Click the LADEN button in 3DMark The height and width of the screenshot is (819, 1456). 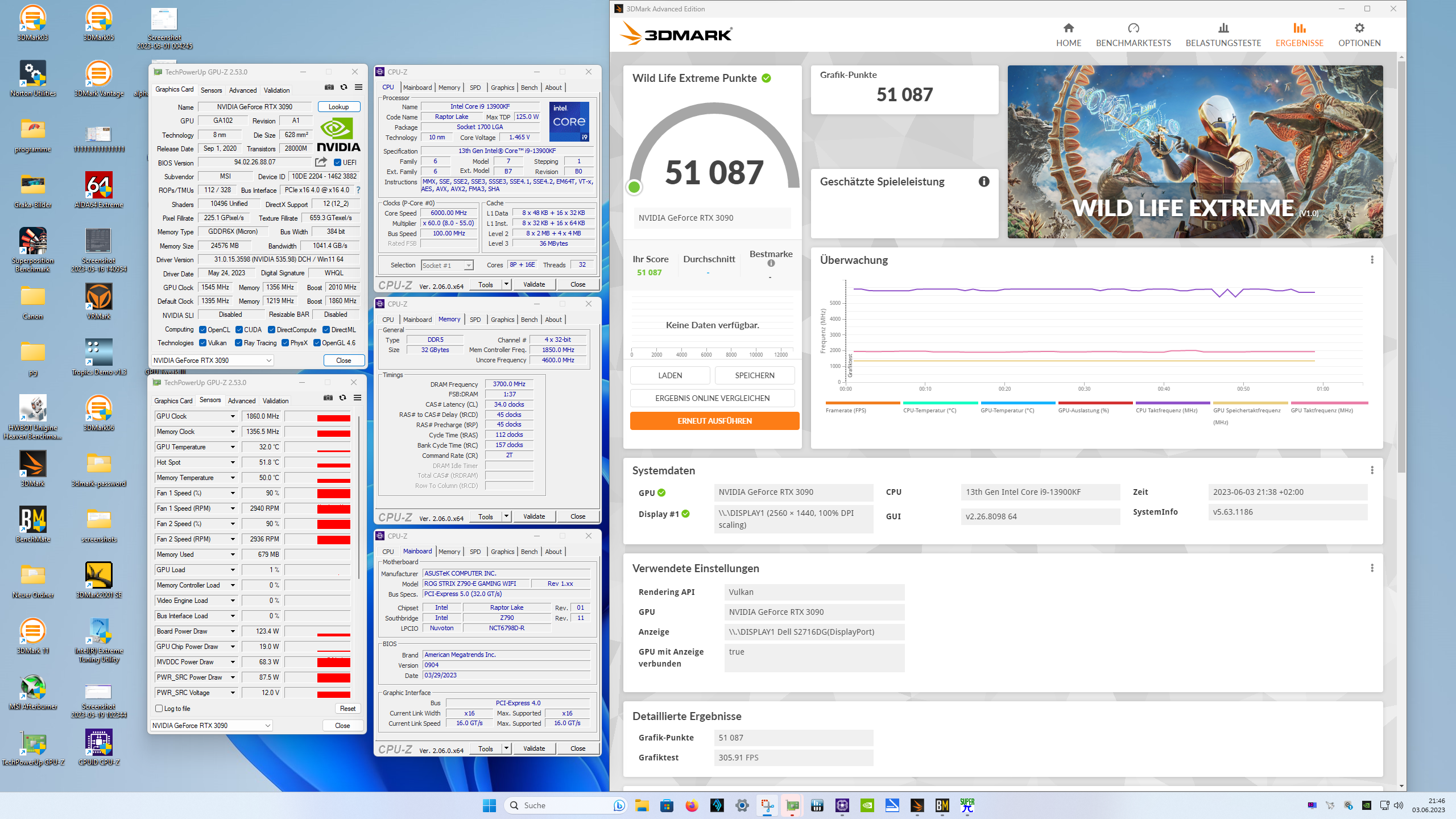(670, 375)
